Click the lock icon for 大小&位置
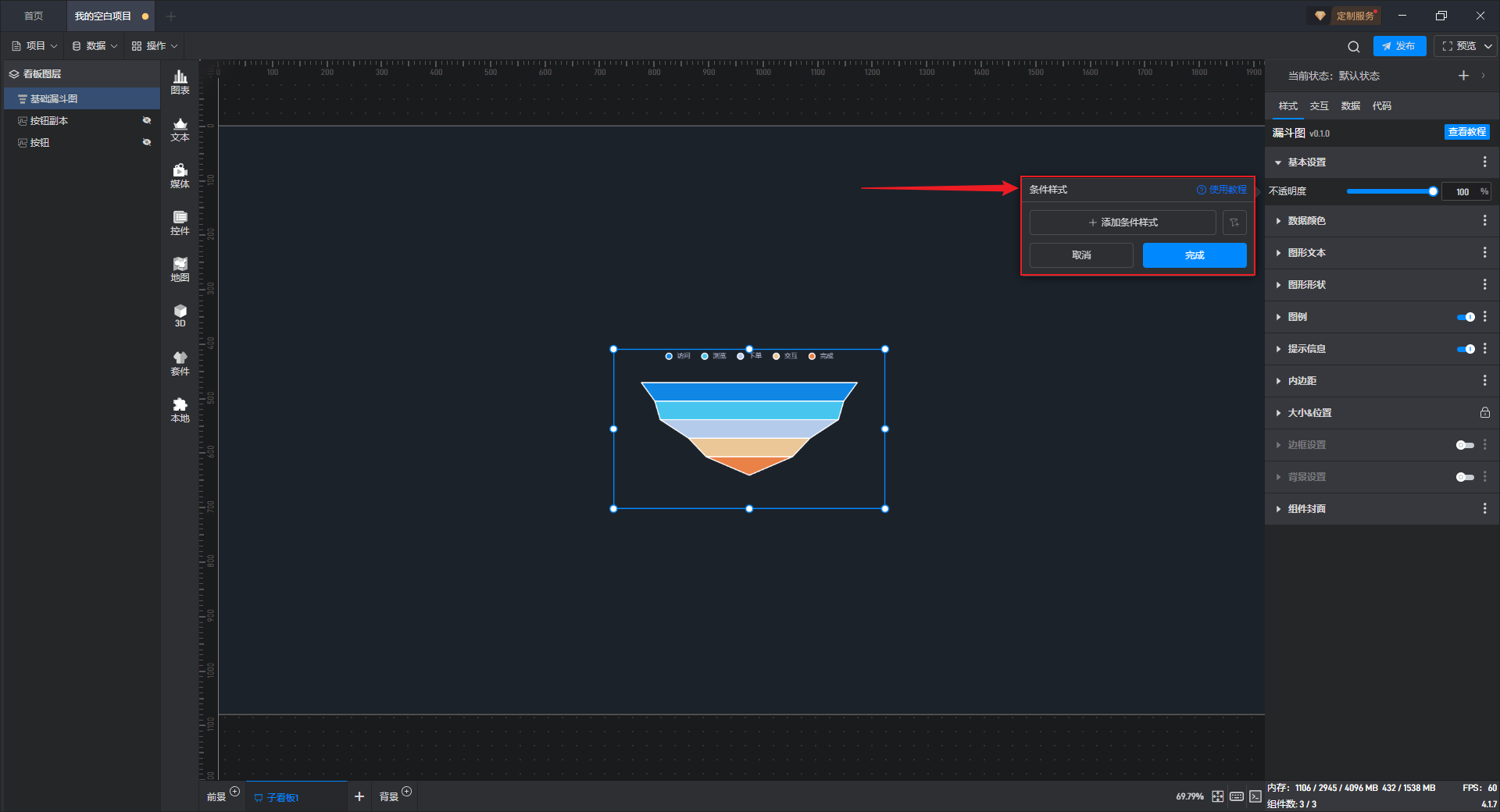This screenshot has height=812, width=1500. click(1484, 412)
